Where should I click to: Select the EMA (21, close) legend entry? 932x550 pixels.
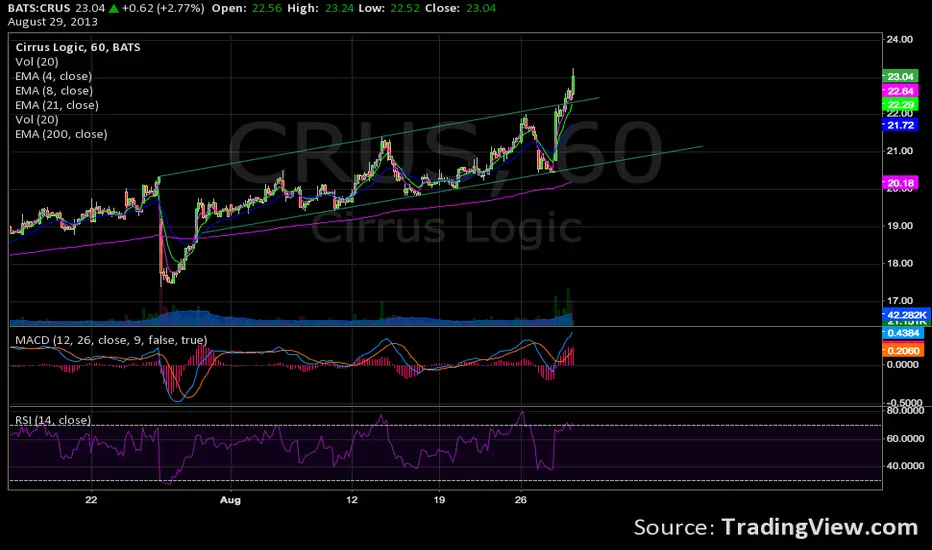click(x=57, y=105)
